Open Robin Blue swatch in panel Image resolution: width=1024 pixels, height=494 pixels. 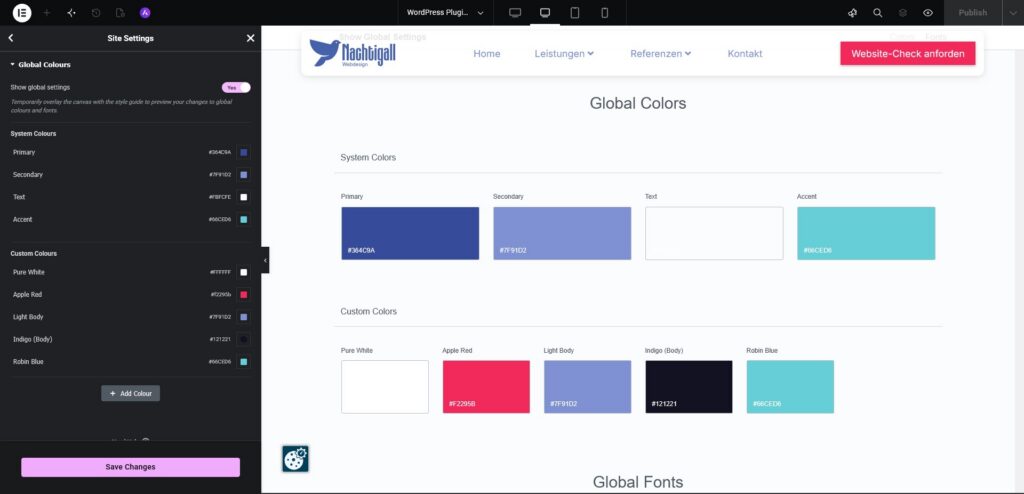[244, 361]
